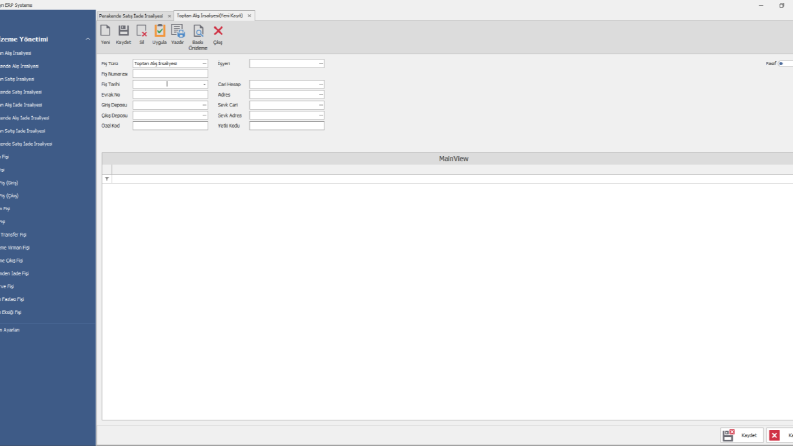Screen dimensions: 793x446
Task: Click the filter funnel icon in grid
Action: [x=107, y=179]
